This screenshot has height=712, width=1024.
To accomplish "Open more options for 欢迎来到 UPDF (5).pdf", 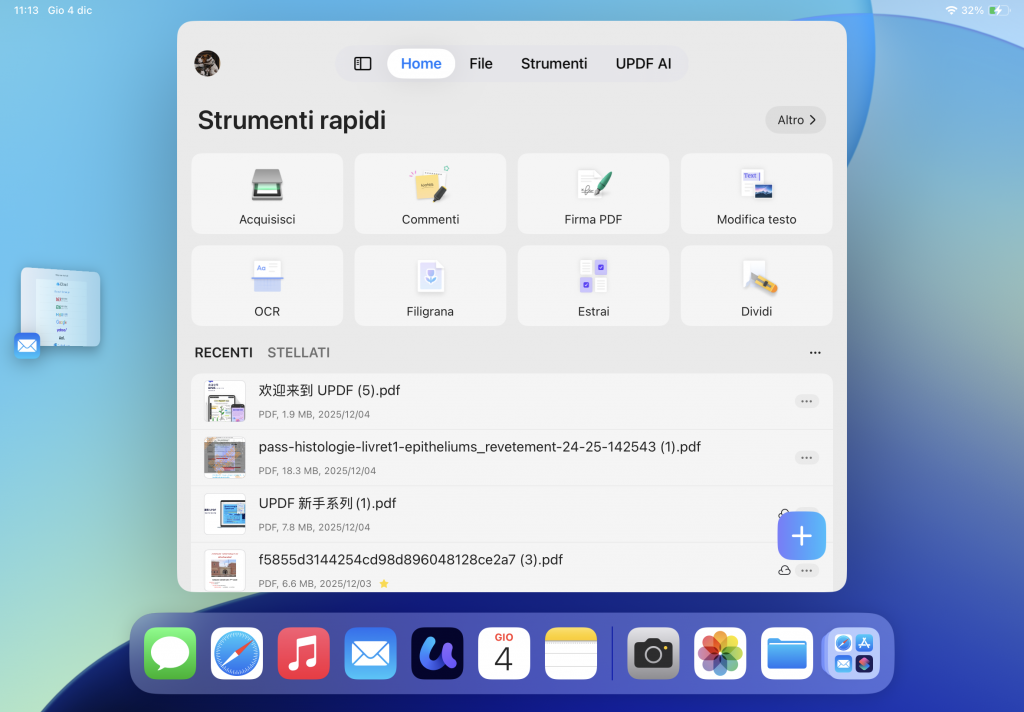I will [807, 401].
